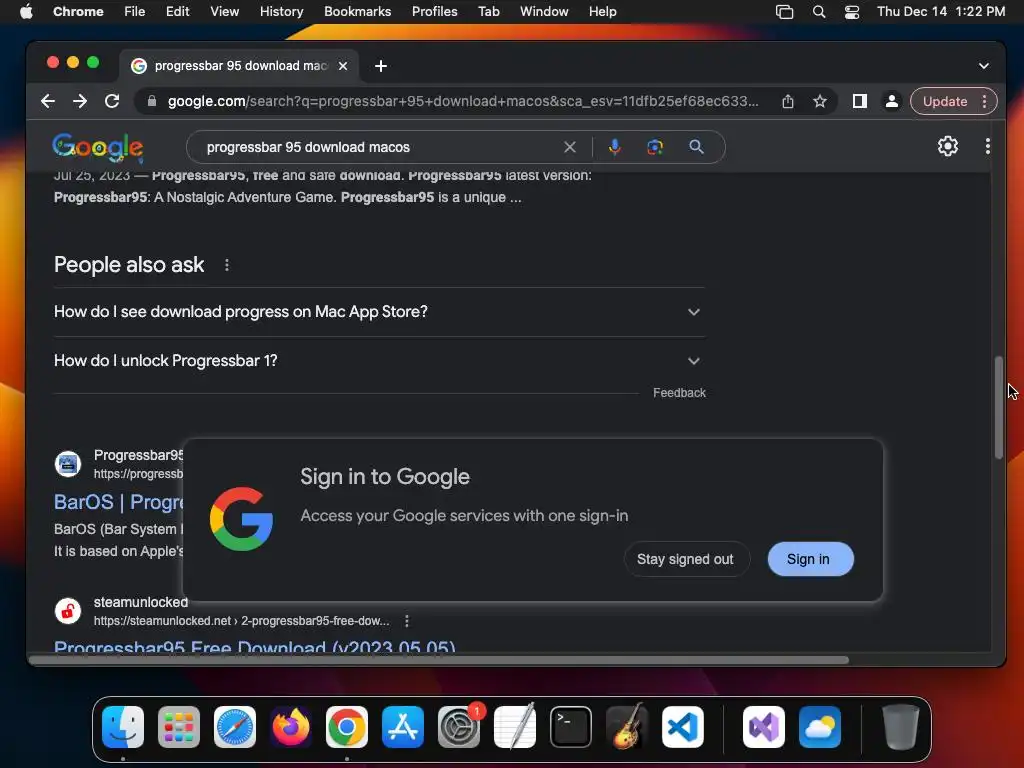Screen dimensions: 1024x768
Task: Open a new tab with plus button
Action: [381, 66]
